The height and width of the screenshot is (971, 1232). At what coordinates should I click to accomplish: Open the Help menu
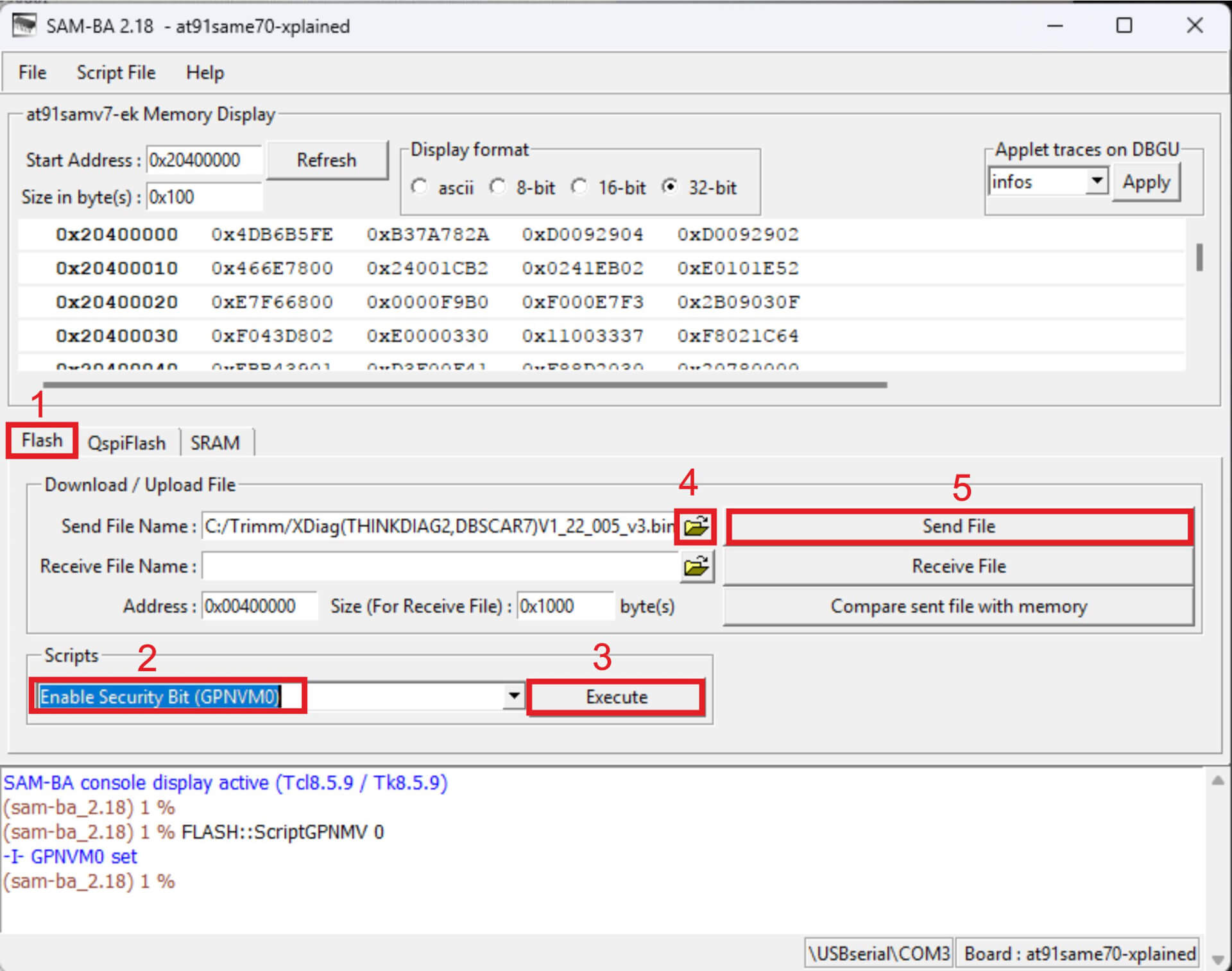click(x=205, y=72)
